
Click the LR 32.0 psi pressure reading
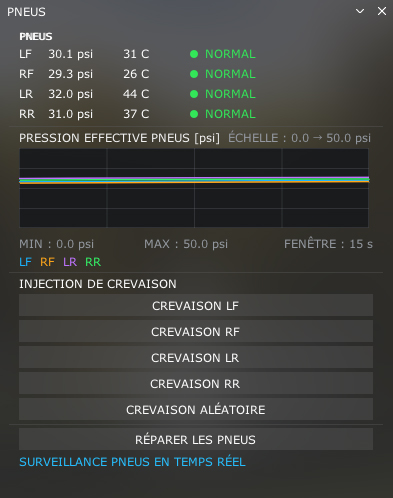[x=70, y=94]
